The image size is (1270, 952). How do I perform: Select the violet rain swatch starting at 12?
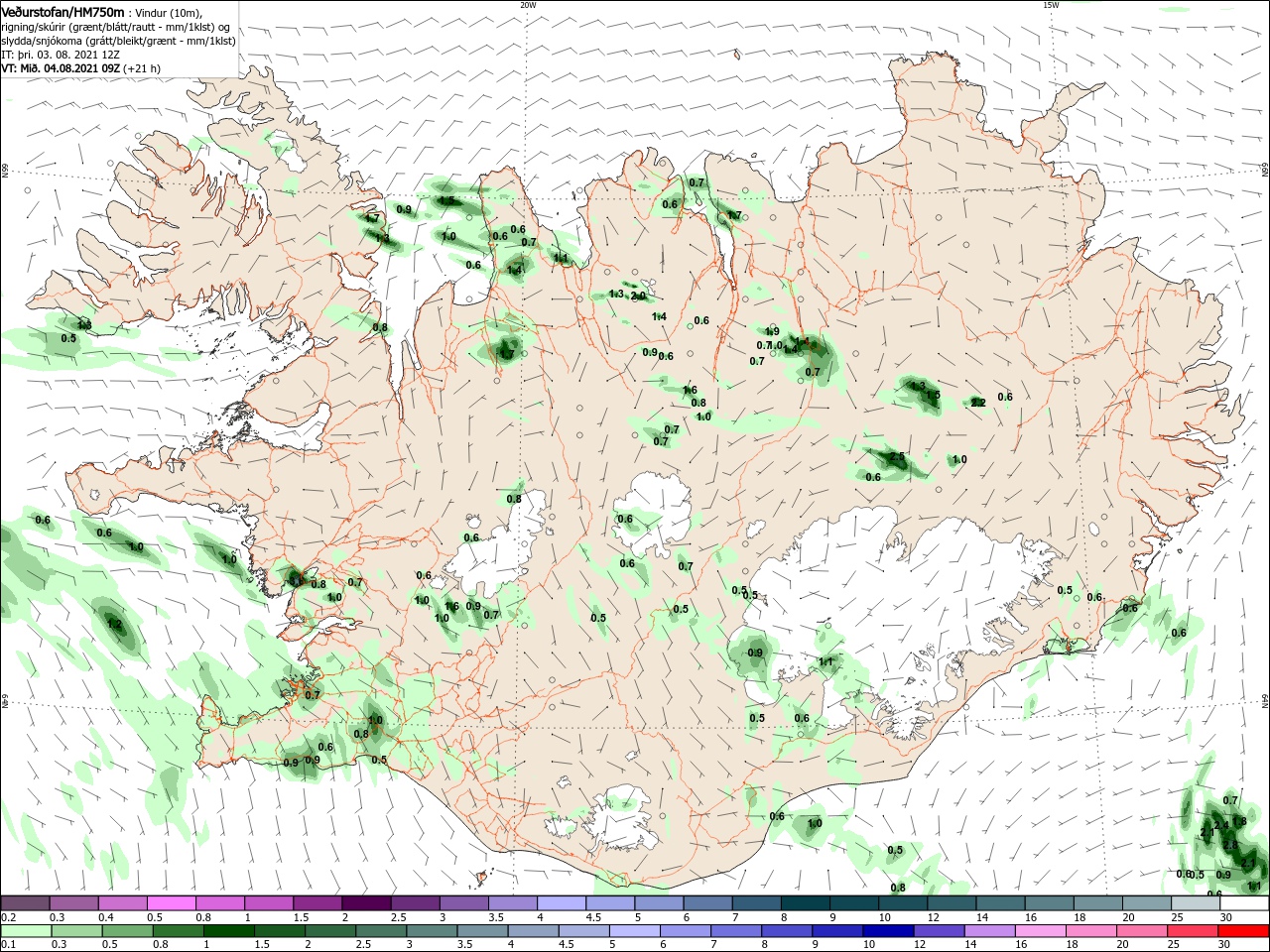tap(939, 931)
